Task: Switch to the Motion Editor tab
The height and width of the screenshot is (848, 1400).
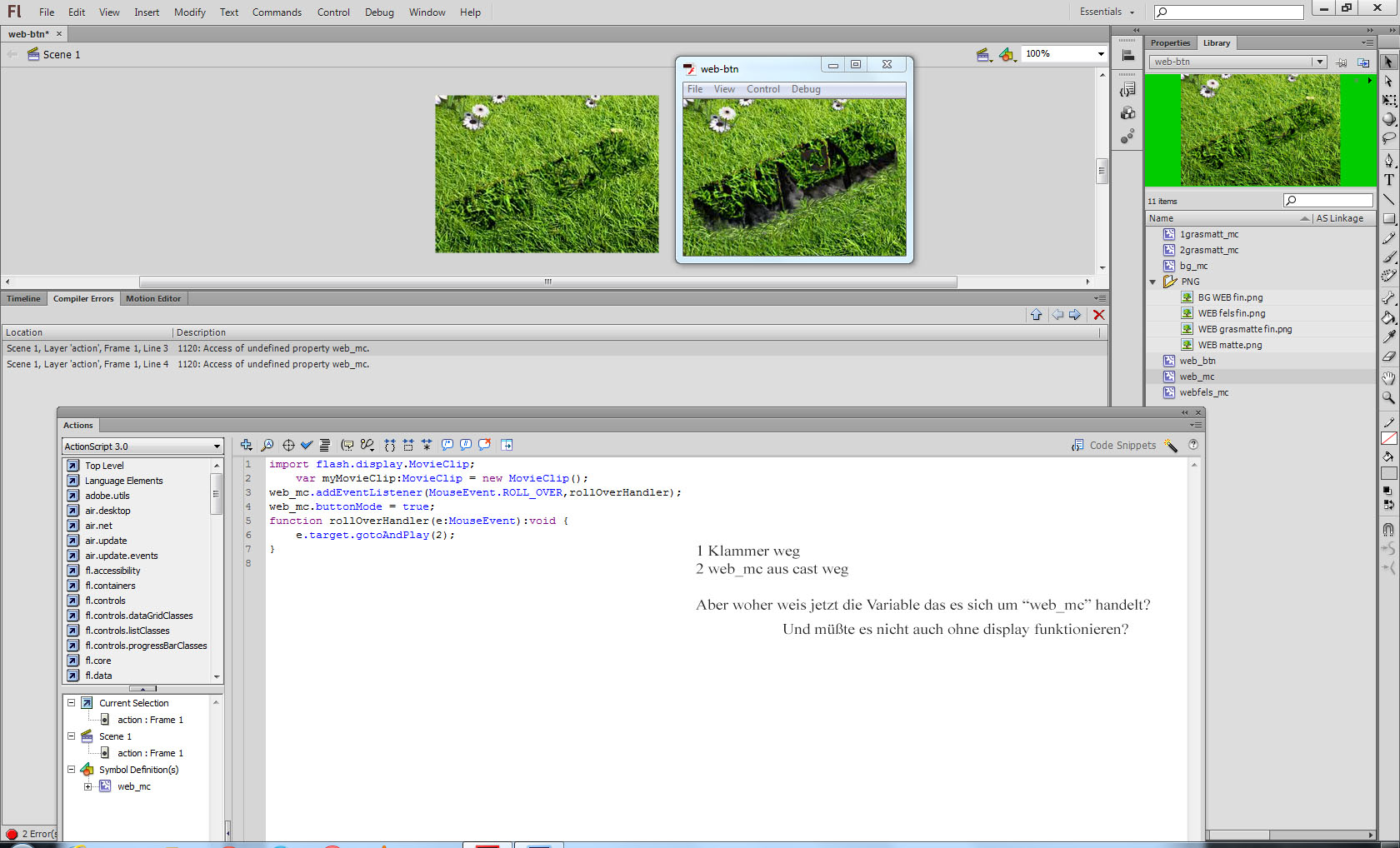Action: click(153, 298)
